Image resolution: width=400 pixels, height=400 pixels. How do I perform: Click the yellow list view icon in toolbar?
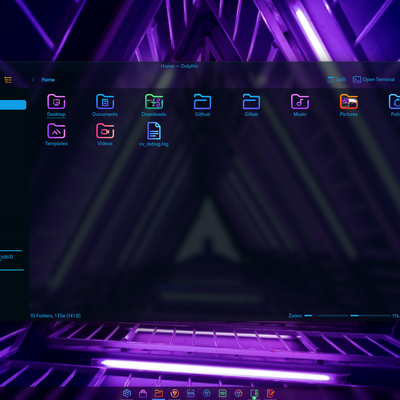[x=8, y=80]
